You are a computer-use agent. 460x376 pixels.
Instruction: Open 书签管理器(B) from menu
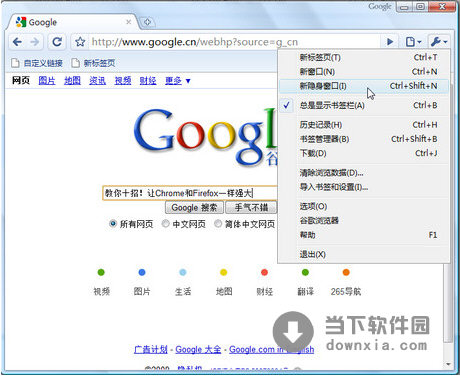(x=364, y=139)
